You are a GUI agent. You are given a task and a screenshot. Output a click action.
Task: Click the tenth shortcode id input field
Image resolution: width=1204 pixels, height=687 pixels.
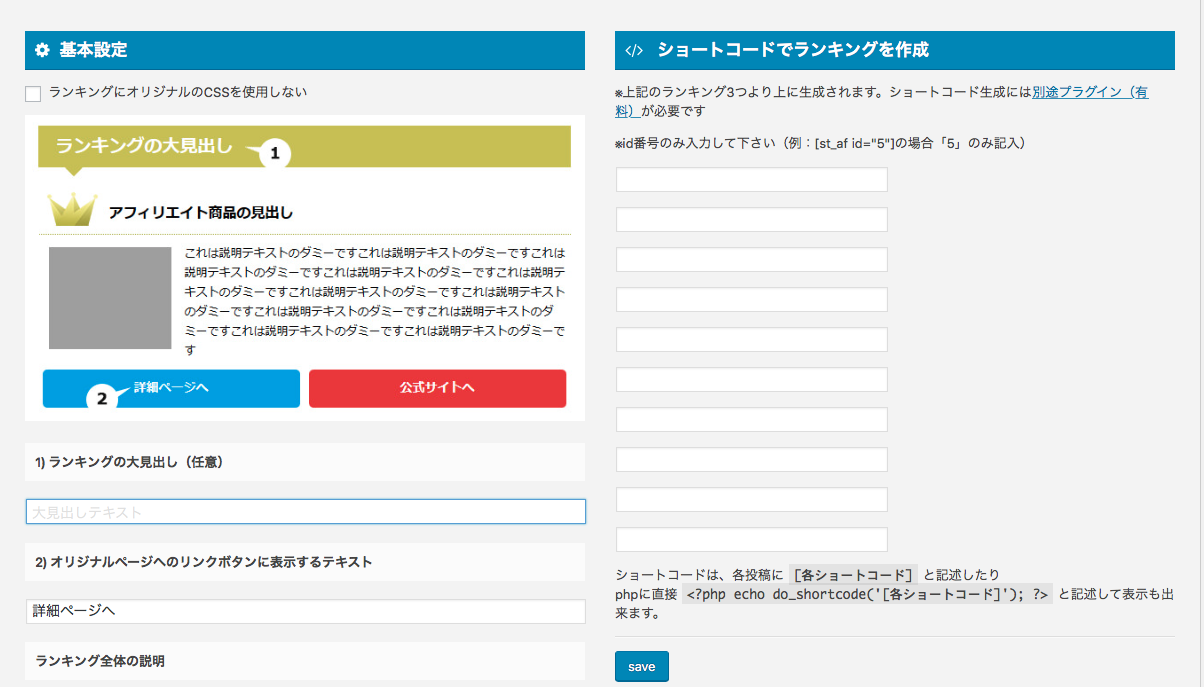[752, 540]
